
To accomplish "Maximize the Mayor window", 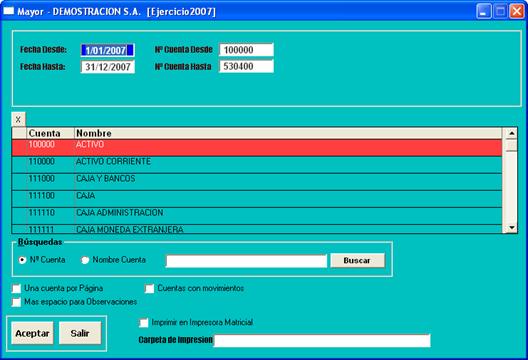I will (500, 11).
